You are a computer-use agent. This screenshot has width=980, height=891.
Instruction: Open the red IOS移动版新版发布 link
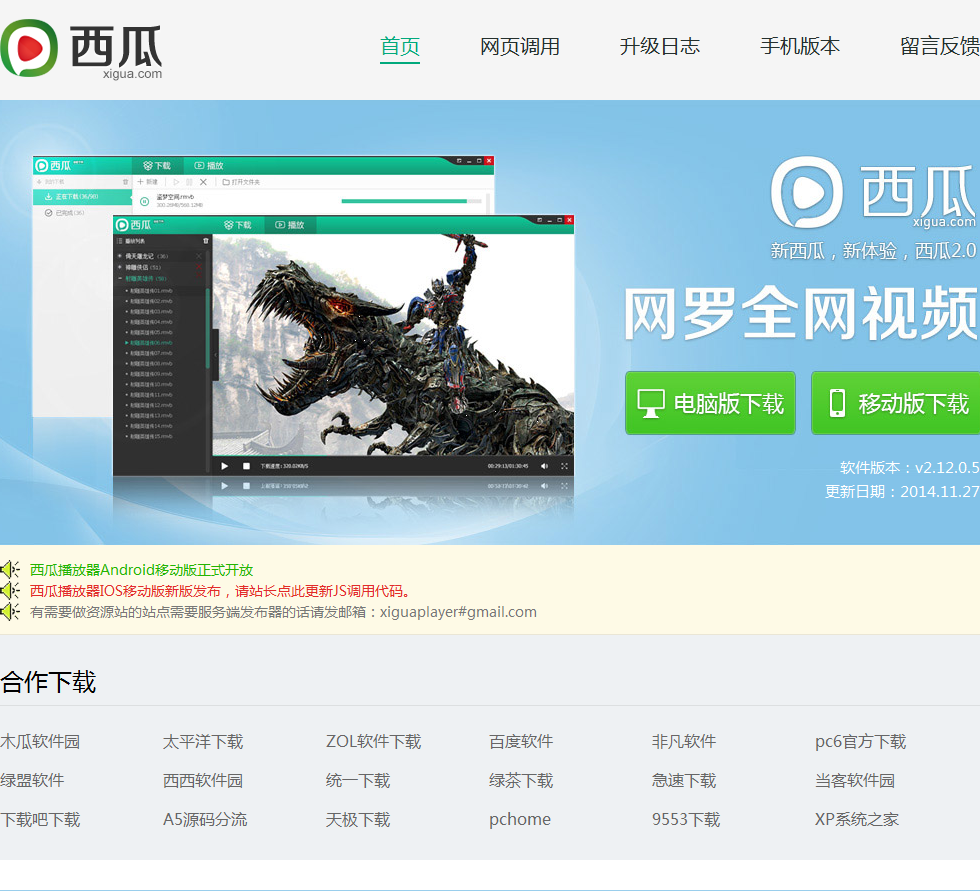[x=221, y=591]
